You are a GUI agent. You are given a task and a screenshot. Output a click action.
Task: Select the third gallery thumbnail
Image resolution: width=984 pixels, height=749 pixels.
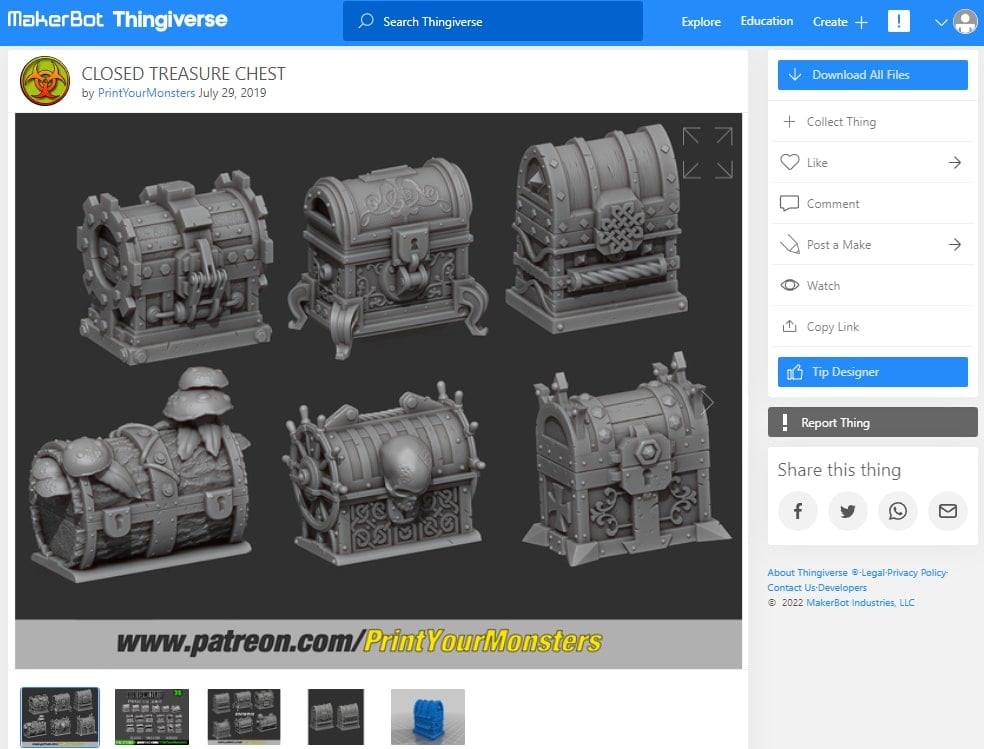[244, 717]
